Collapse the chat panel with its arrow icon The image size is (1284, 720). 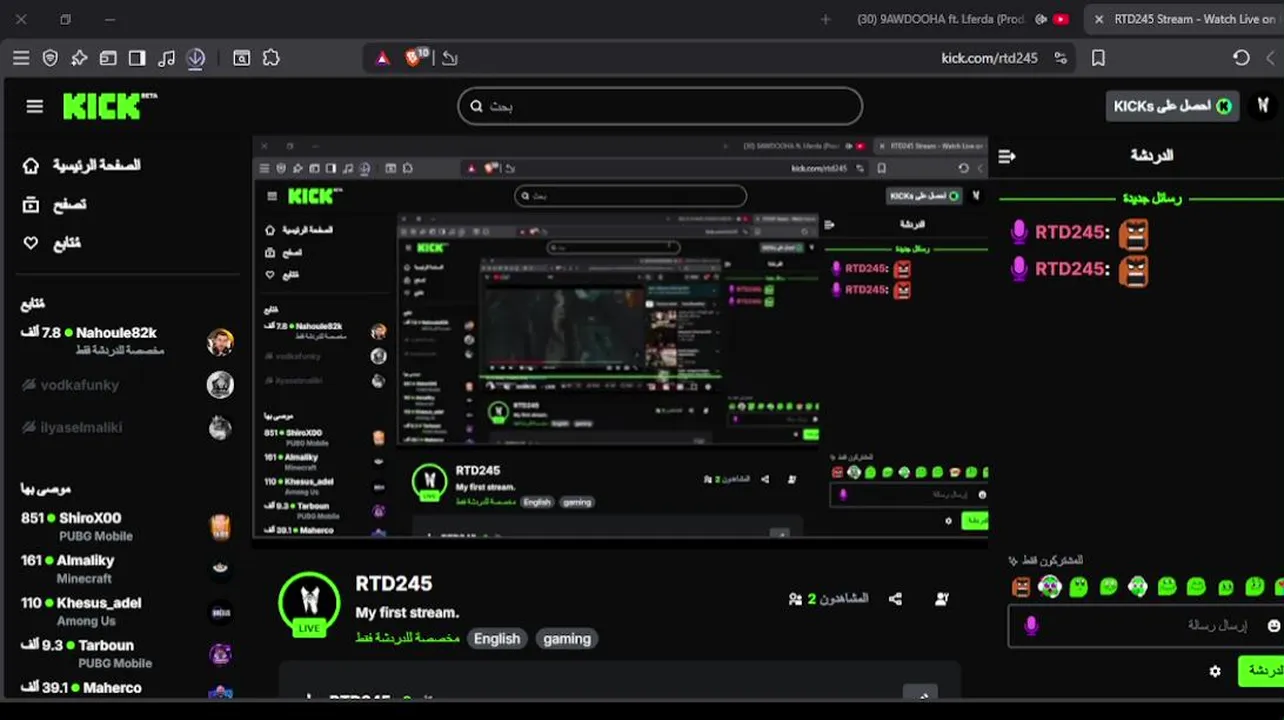[x=1007, y=156]
